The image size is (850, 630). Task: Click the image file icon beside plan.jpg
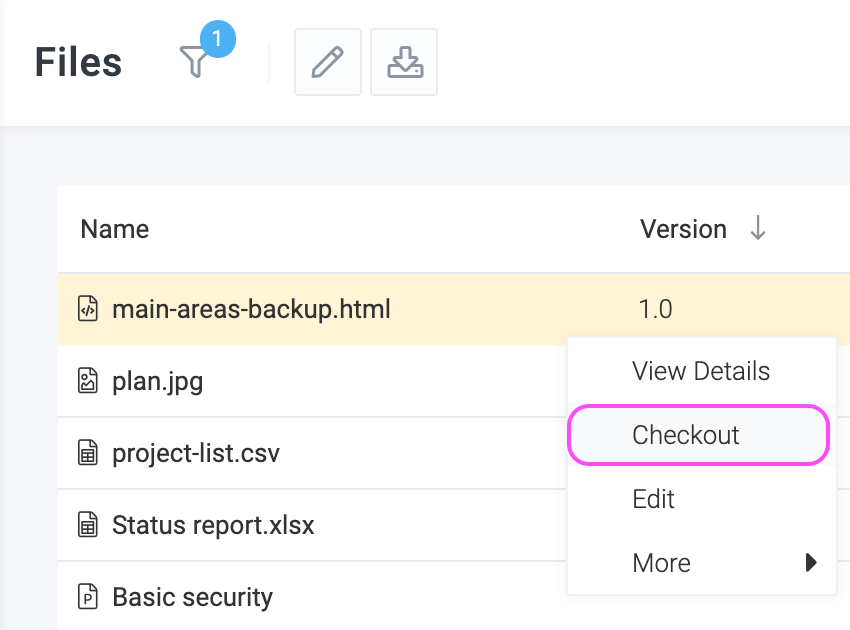pyautogui.click(x=87, y=381)
